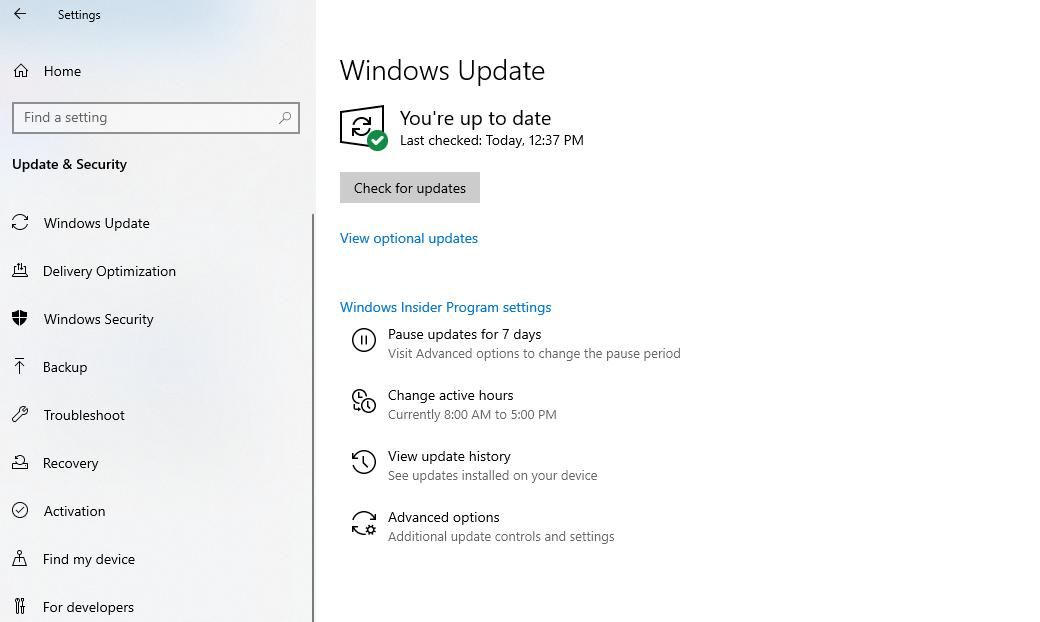Open View update history
Screen dimensions: 1040x622
tap(449, 456)
